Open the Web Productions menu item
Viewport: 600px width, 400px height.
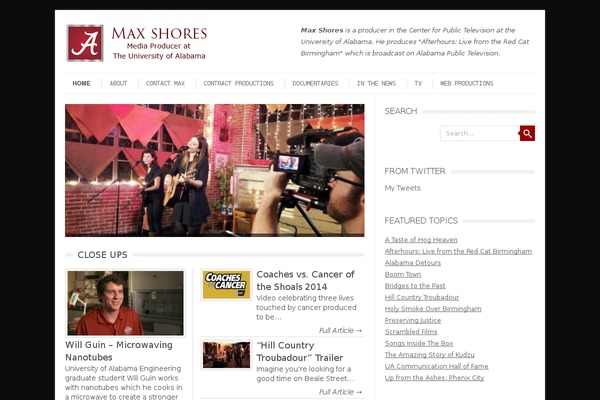[466, 83]
